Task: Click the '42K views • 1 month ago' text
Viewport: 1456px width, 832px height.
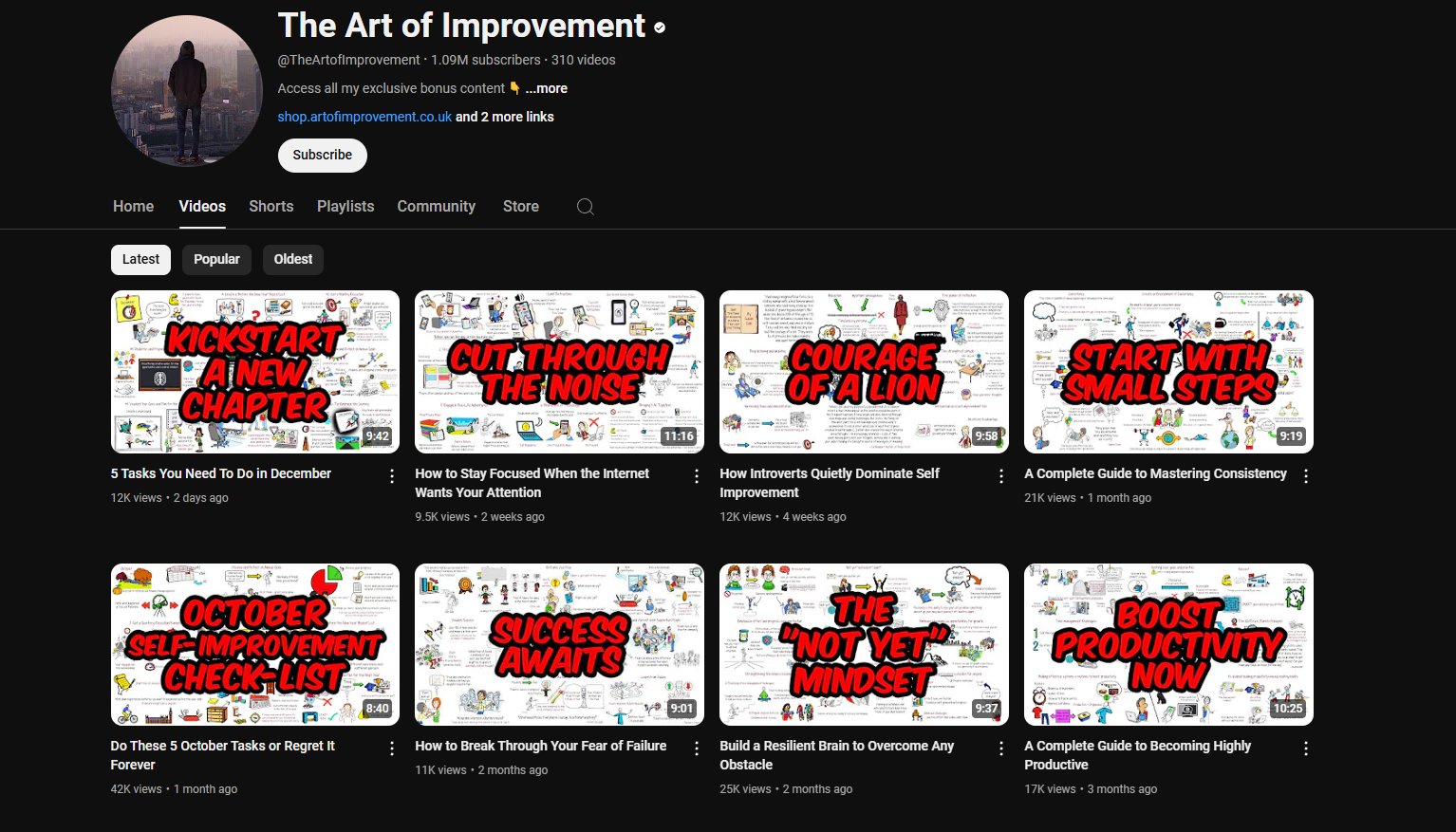Action: [x=175, y=789]
